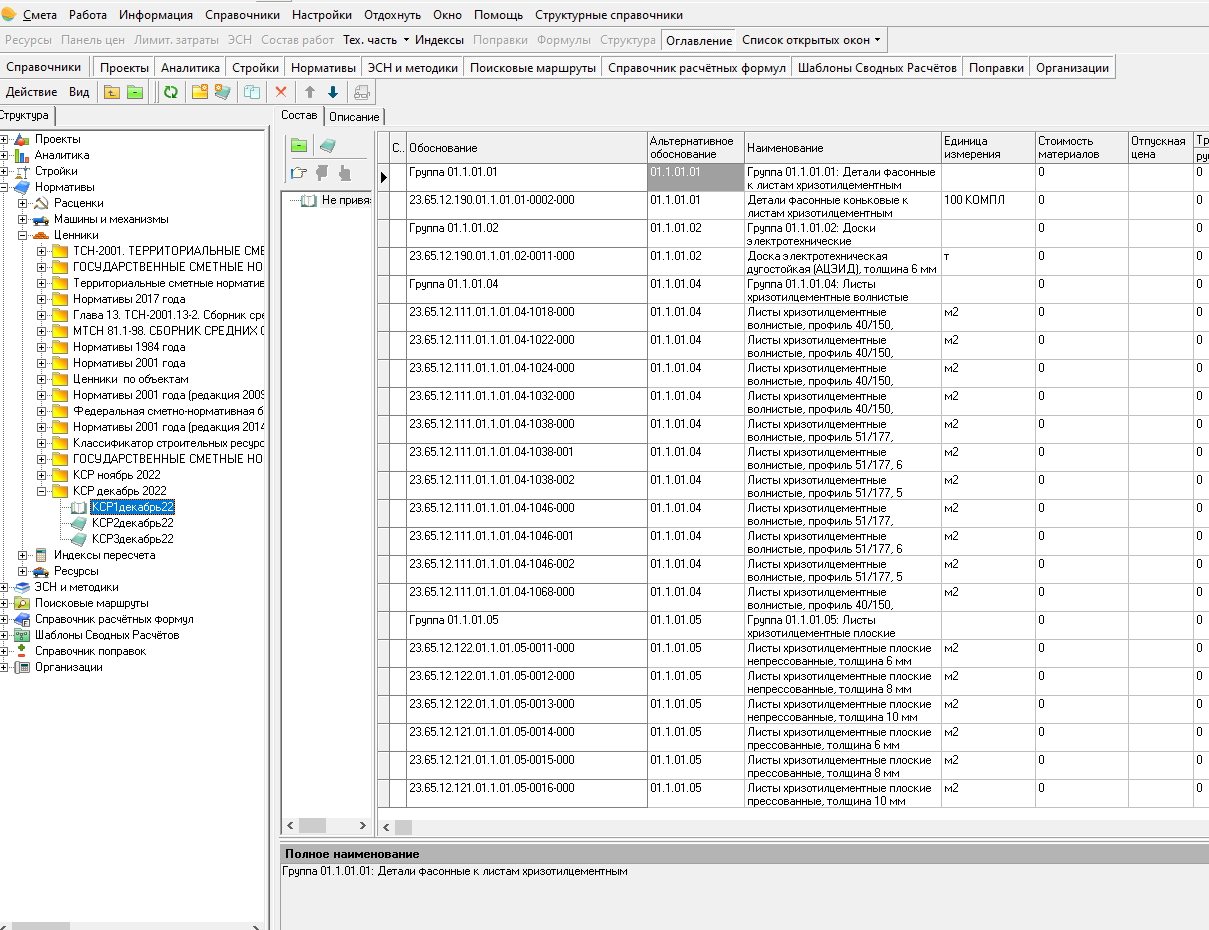Click the Действие button

31,92
